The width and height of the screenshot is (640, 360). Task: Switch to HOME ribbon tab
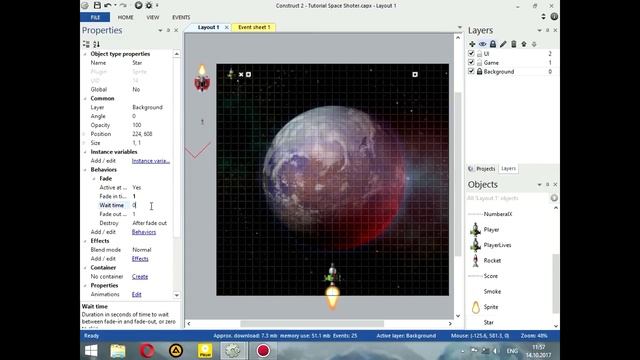coord(125,17)
